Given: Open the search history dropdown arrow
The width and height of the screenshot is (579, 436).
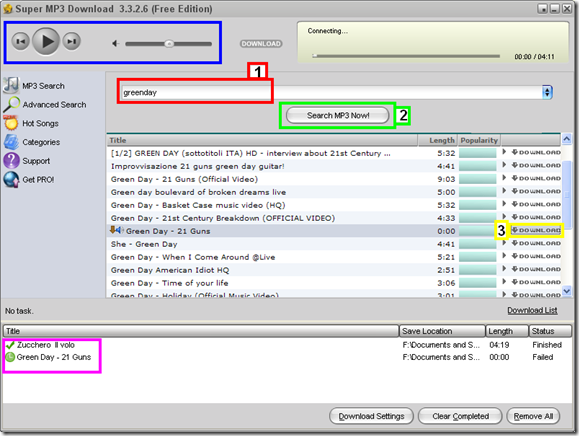Looking at the screenshot, I should 547,92.
